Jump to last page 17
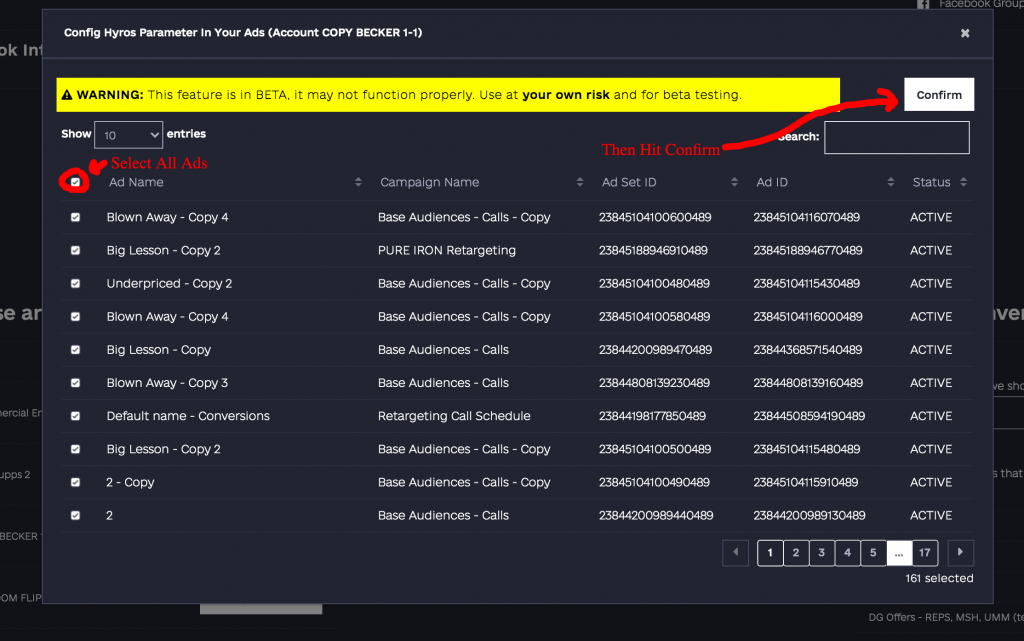1024x641 pixels. coord(925,553)
